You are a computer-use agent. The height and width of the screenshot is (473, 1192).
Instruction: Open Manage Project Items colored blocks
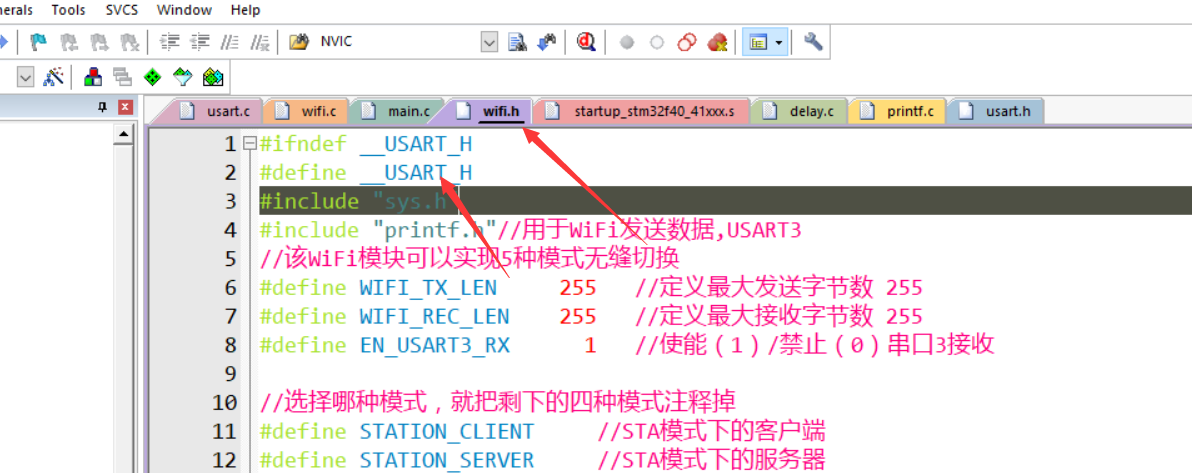[93, 76]
